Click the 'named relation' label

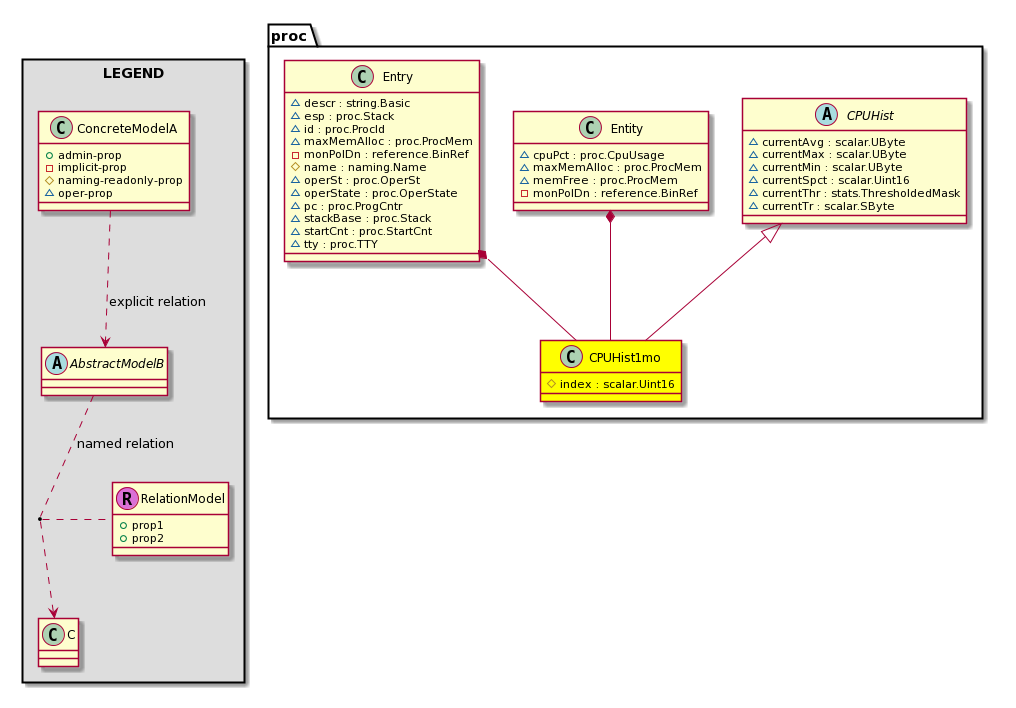tap(125, 444)
